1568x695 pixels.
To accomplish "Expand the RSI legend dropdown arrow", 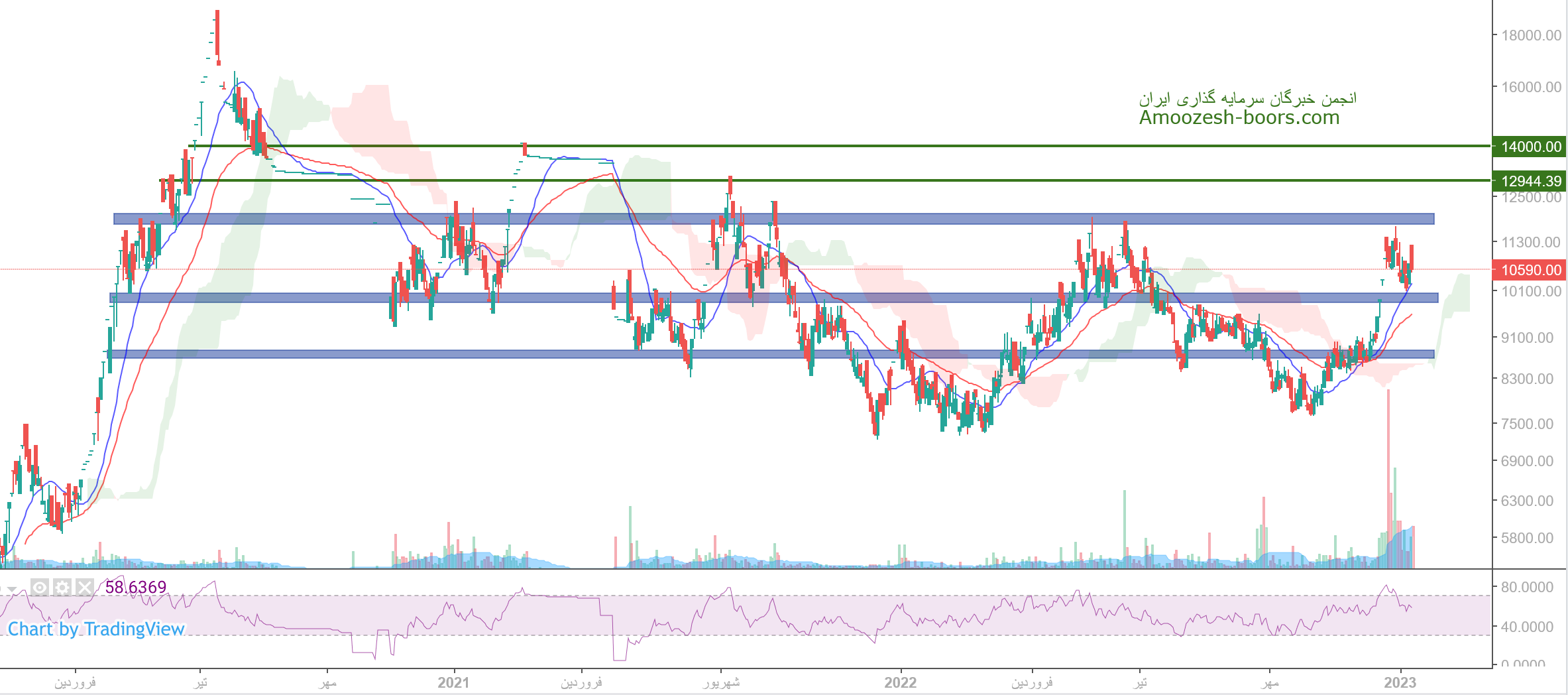I will click(x=12, y=589).
